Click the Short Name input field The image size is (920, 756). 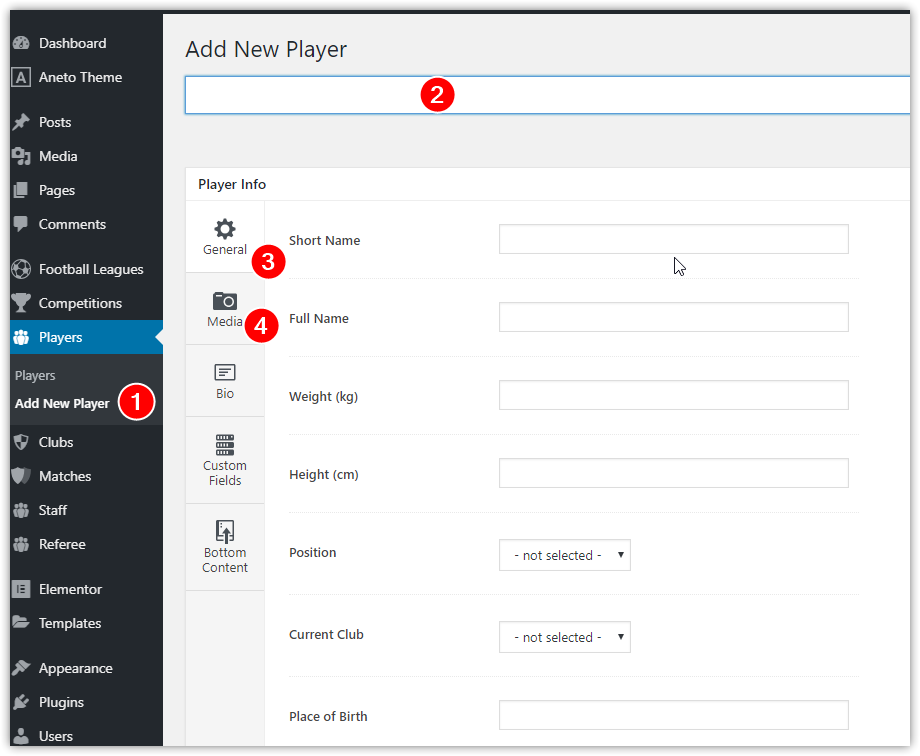click(x=674, y=239)
